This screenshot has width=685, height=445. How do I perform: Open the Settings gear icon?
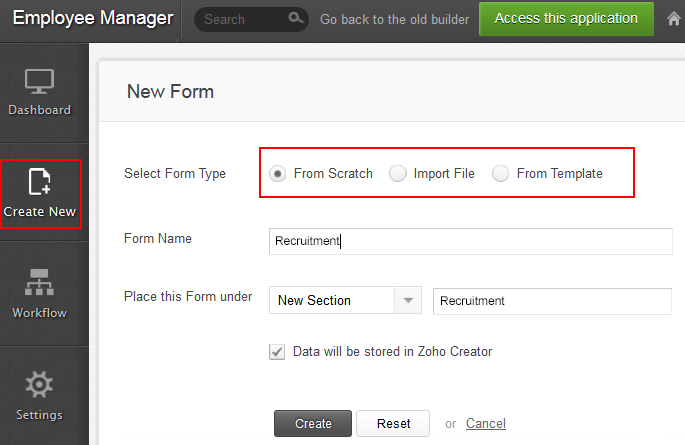pos(40,385)
